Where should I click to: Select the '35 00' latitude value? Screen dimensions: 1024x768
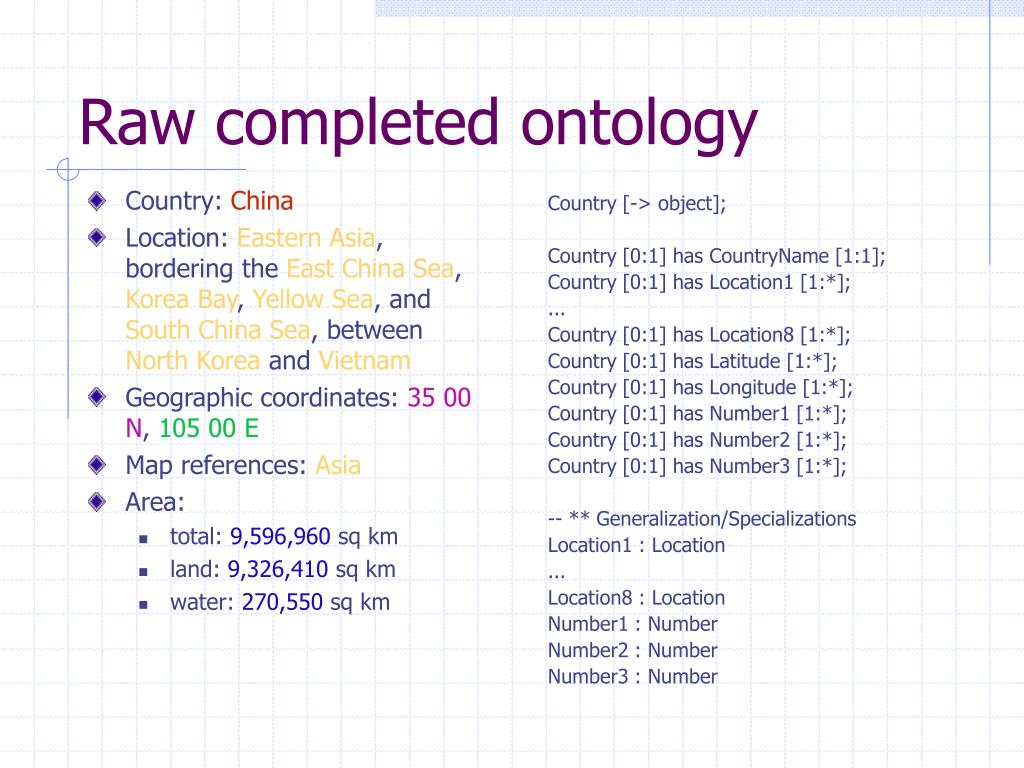tap(439, 398)
